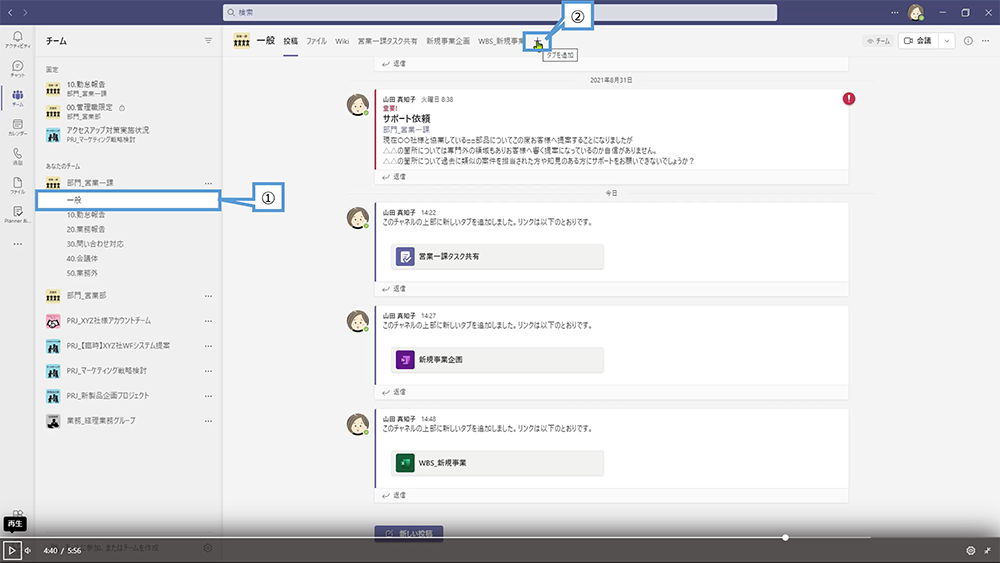The height and width of the screenshot is (563, 1000).
Task: Open the 新規事業企画 tab
Action: point(448,41)
